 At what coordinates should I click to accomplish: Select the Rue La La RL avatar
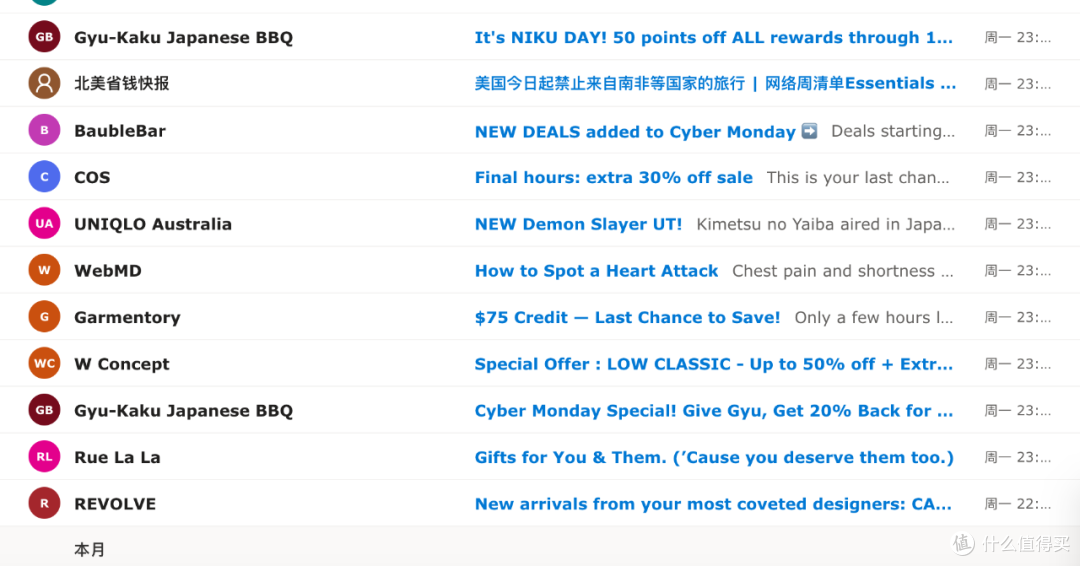(44, 457)
